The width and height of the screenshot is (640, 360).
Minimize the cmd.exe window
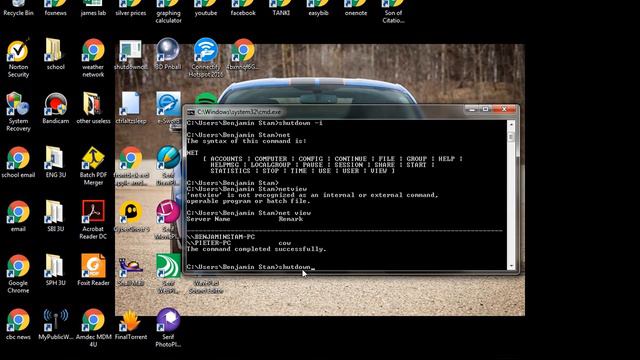coord(472,109)
